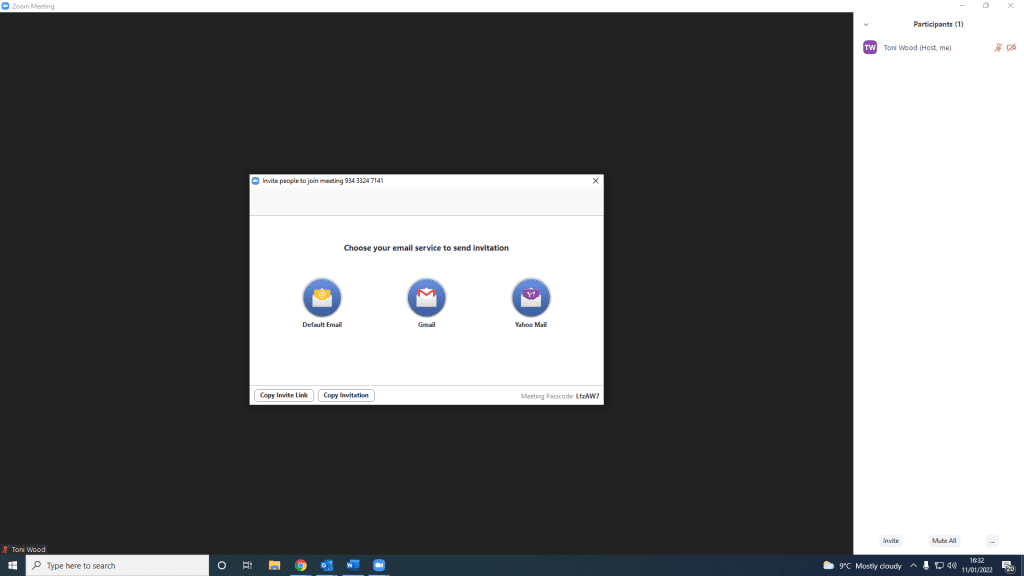
Task: Switch to Microsoft Word in the taskbar
Action: click(352, 565)
